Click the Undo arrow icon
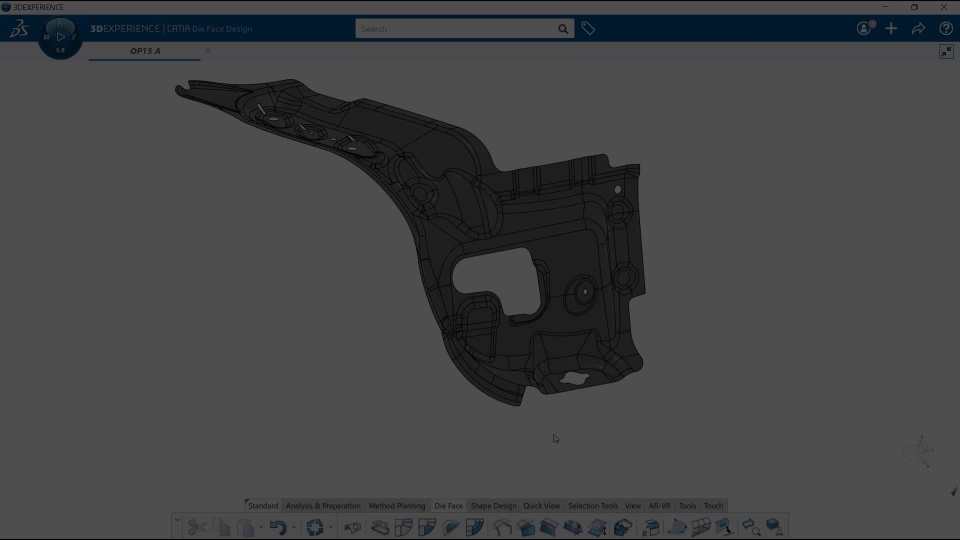Image resolution: width=960 pixels, height=540 pixels. (x=278, y=527)
